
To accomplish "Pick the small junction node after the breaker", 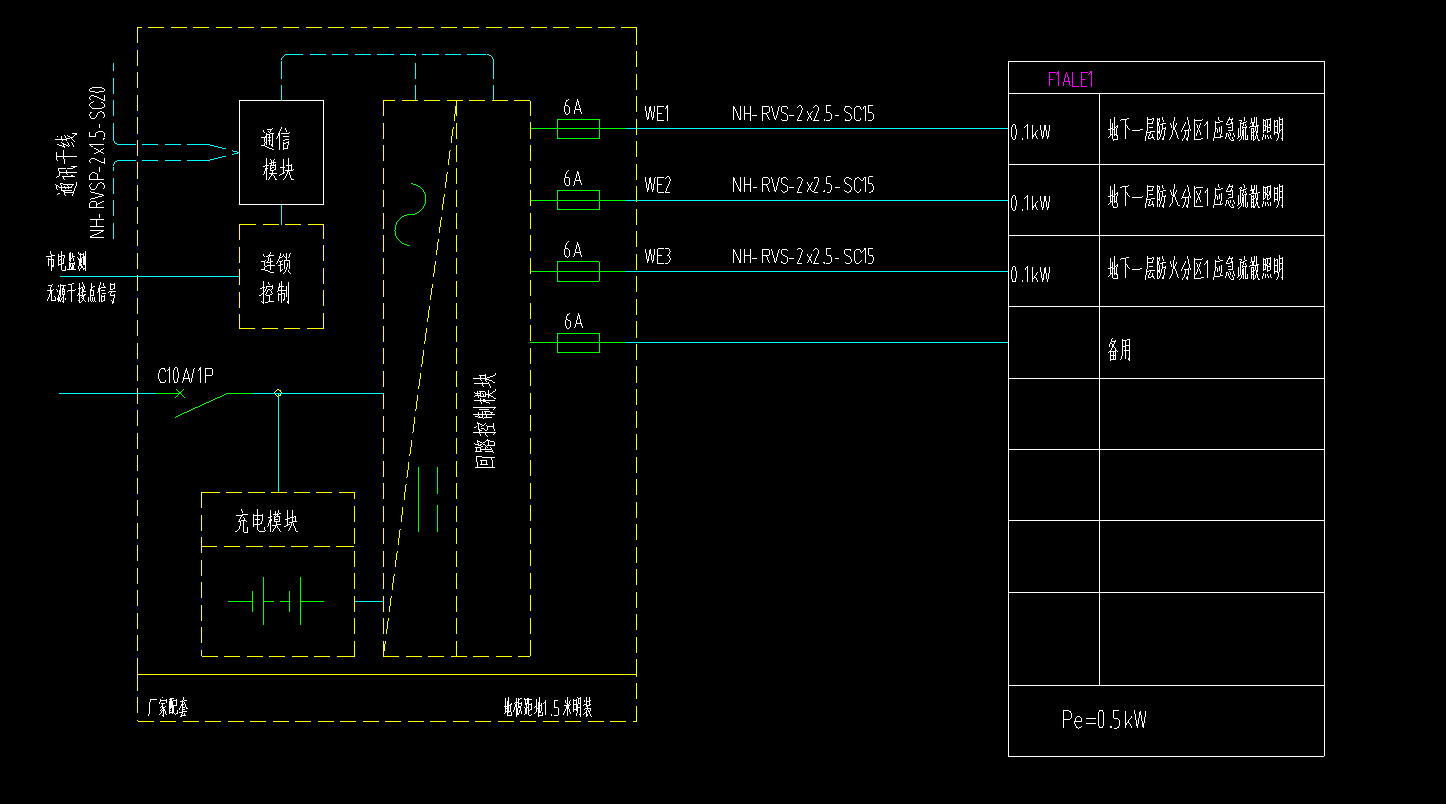I will tap(278, 393).
